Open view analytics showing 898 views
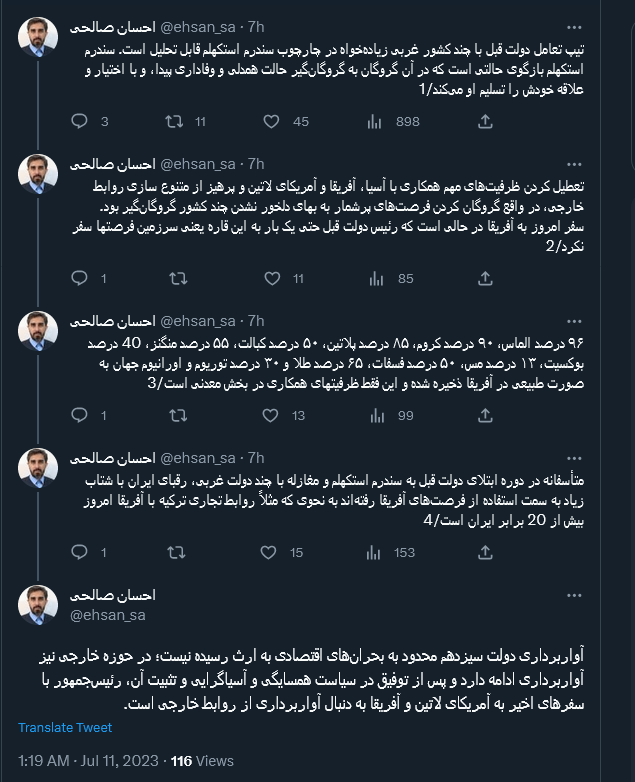Image resolution: width=635 pixels, height=782 pixels. [375, 122]
